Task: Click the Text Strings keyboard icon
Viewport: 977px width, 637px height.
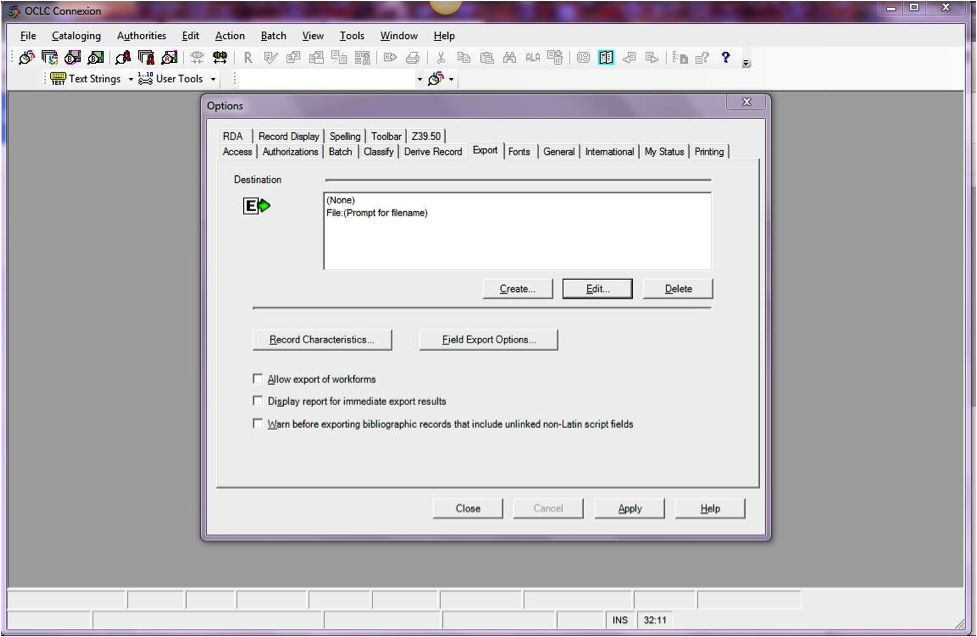Action: [58, 79]
